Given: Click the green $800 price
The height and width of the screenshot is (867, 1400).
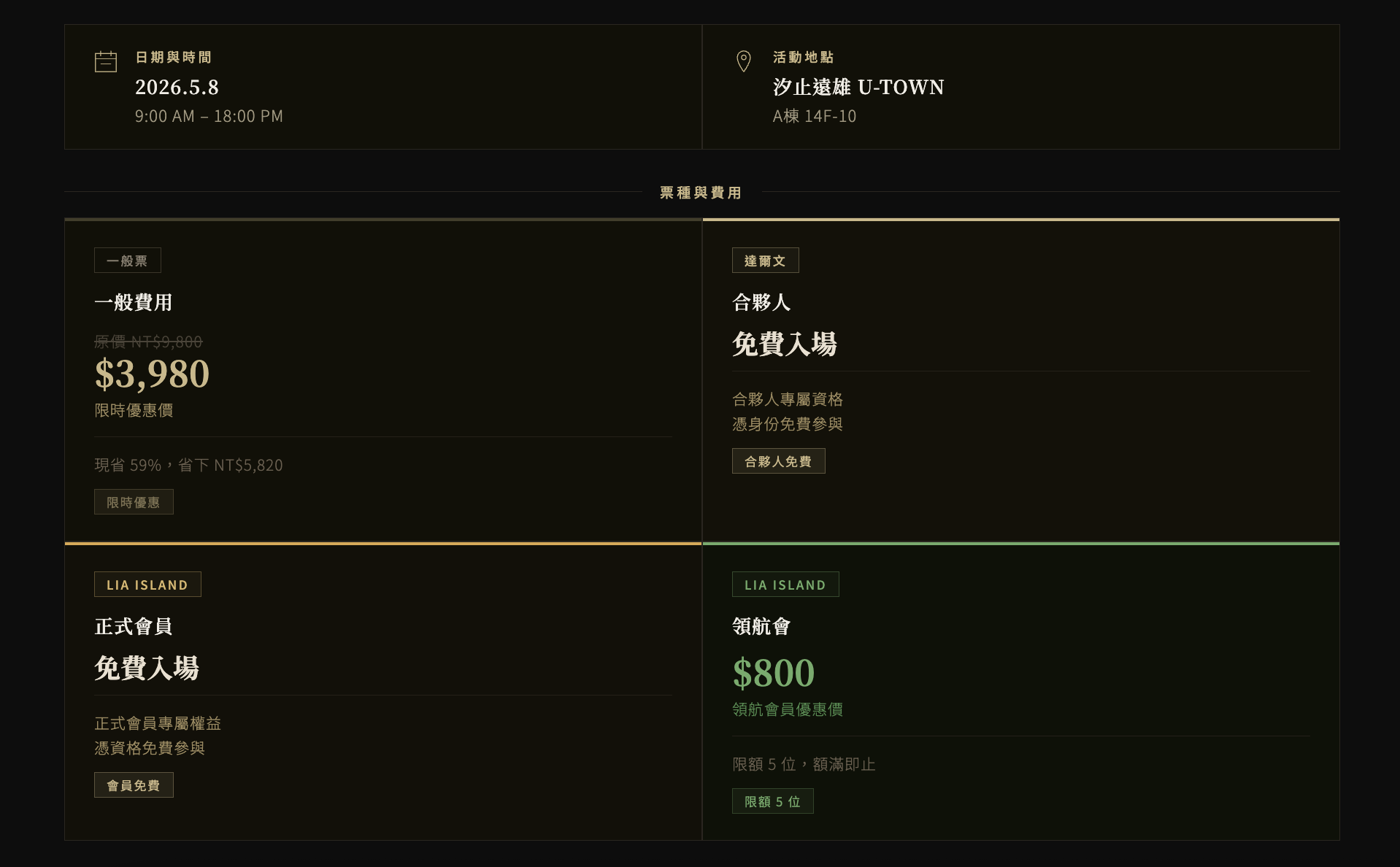Looking at the screenshot, I should [x=774, y=672].
